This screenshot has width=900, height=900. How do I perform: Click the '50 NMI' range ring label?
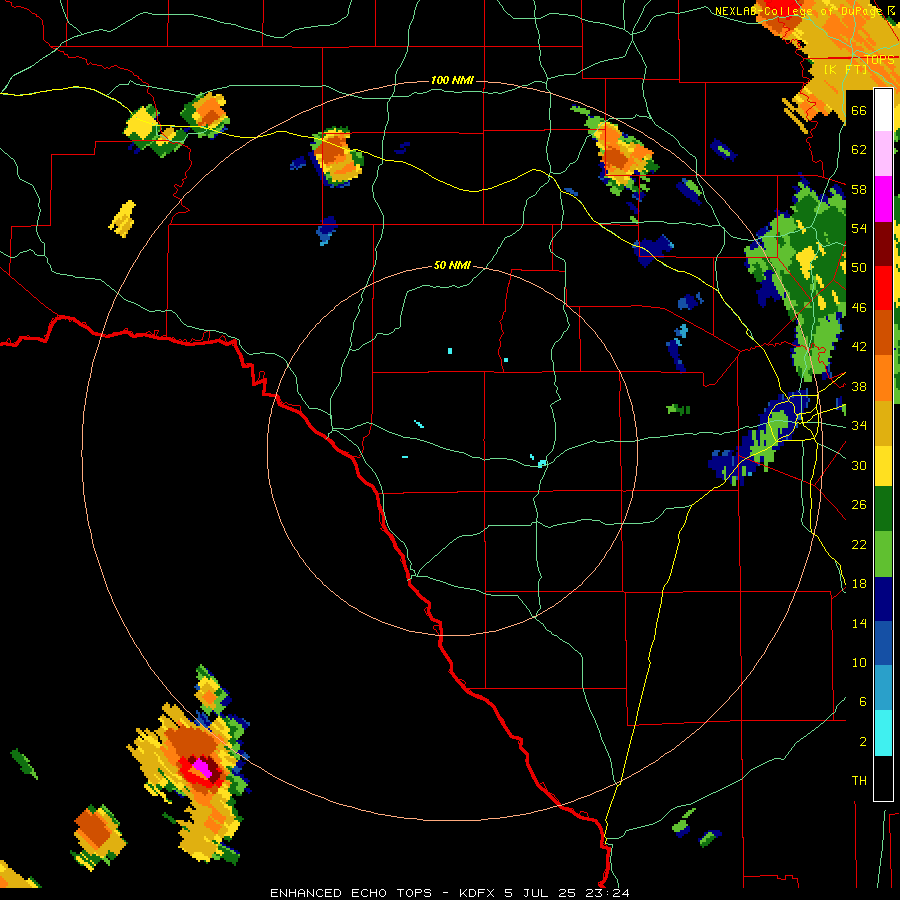[452, 265]
